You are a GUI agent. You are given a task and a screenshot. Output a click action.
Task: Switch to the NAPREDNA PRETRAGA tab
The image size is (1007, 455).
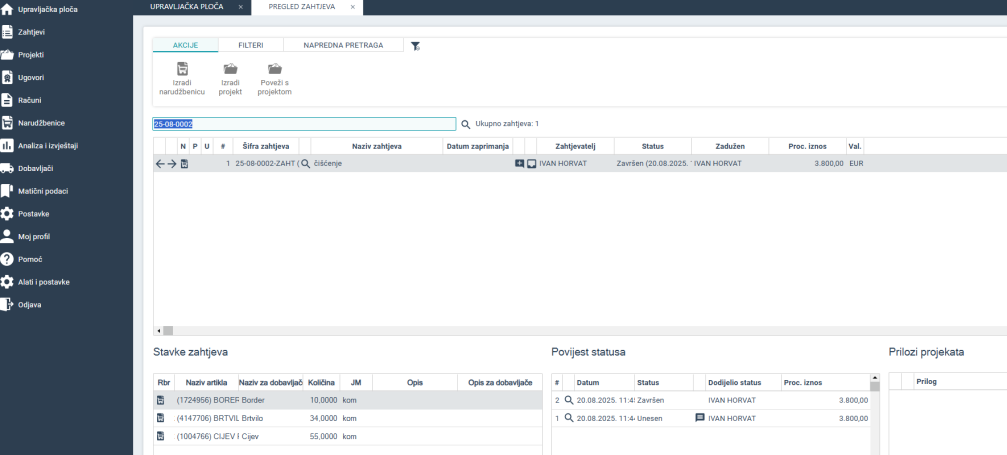pyautogui.click(x=343, y=45)
